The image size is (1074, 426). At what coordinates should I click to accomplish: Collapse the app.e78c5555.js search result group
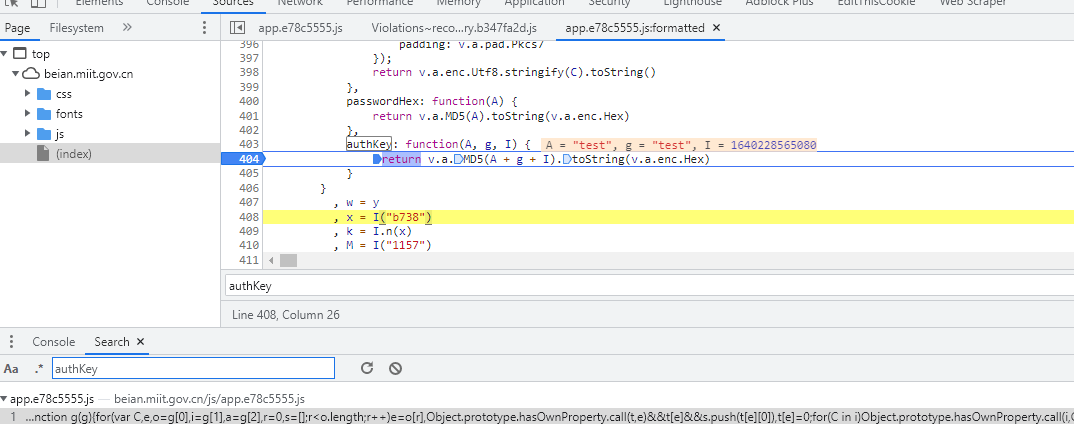[5, 398]
